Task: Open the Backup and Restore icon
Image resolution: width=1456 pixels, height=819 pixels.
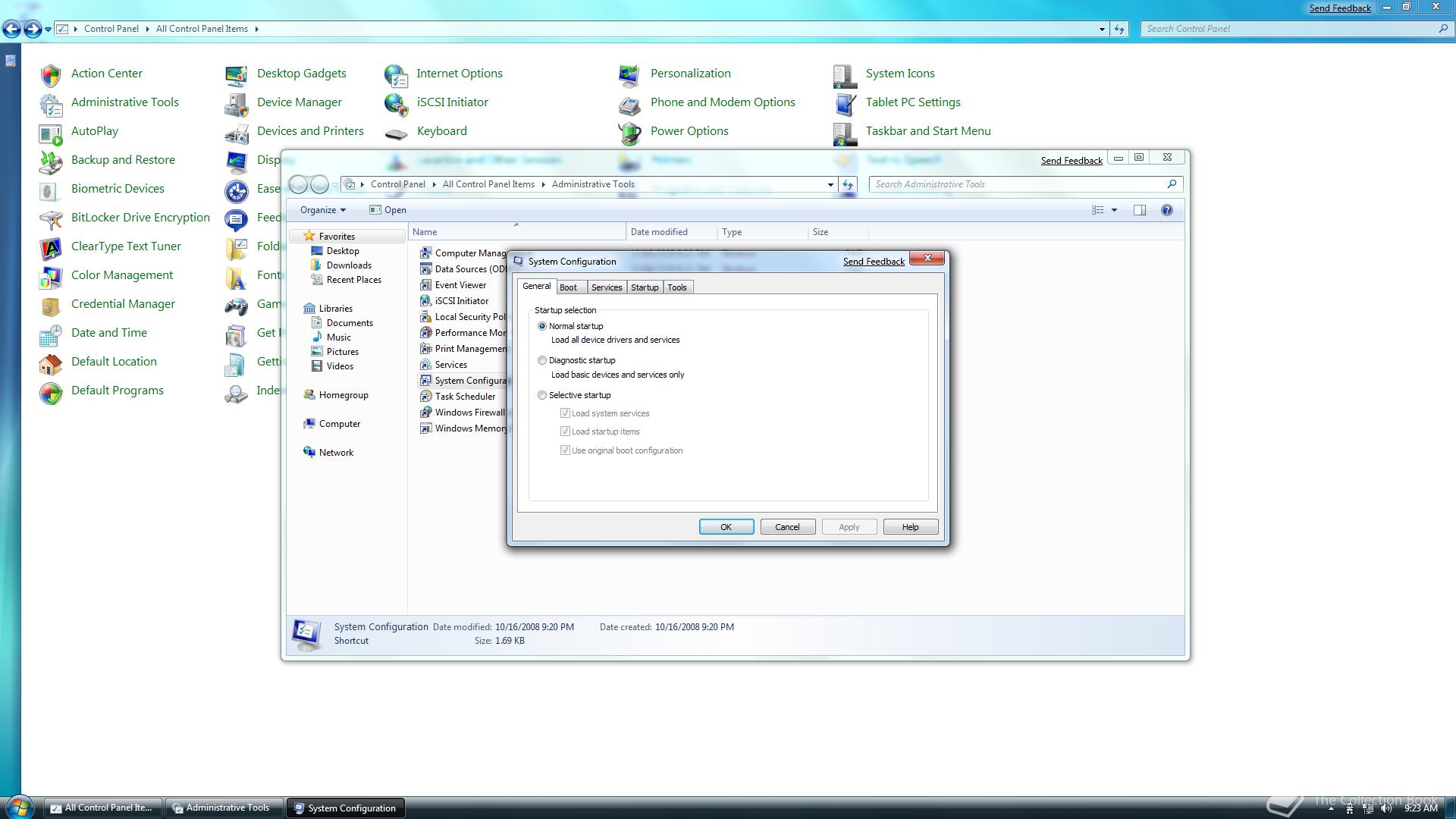Action: [x=51, y=161]
